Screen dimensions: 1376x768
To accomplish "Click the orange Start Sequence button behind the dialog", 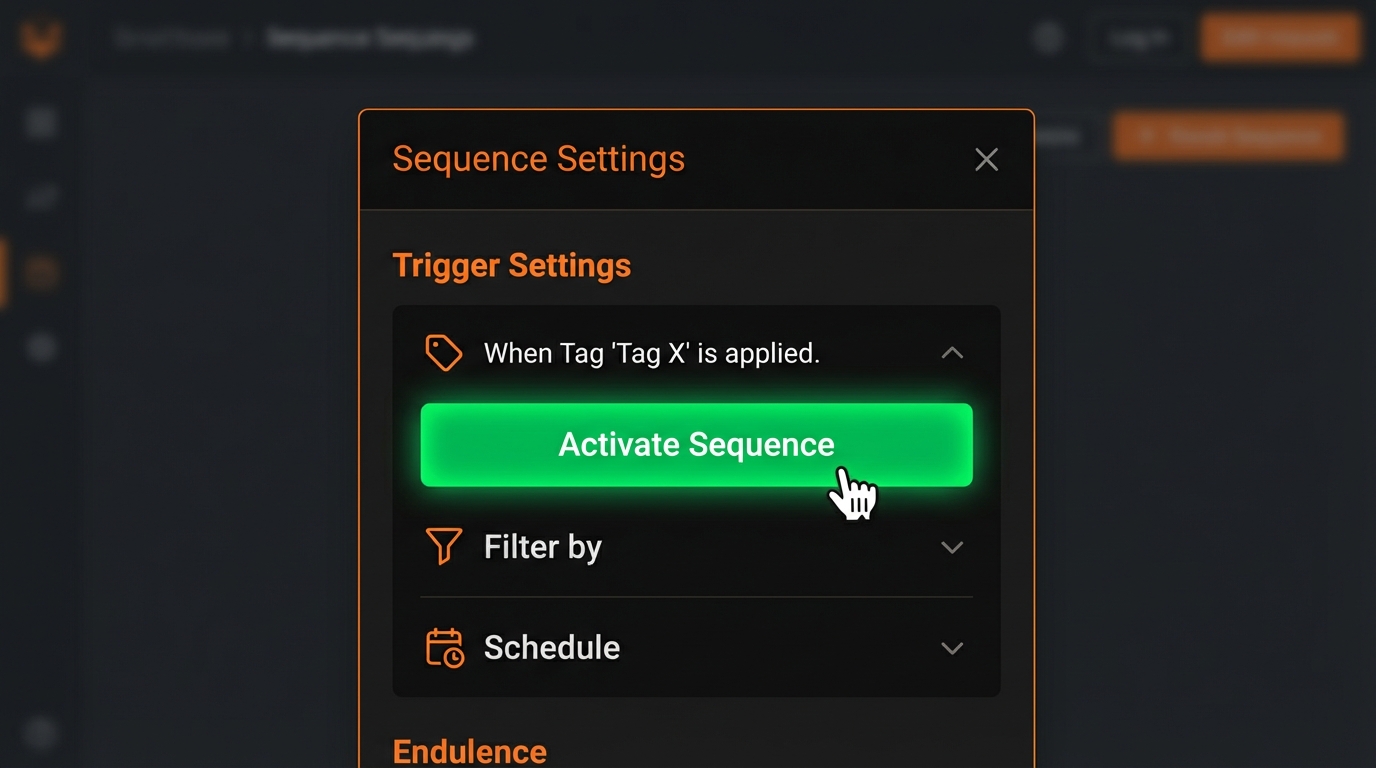I will tap(1228, 136).
